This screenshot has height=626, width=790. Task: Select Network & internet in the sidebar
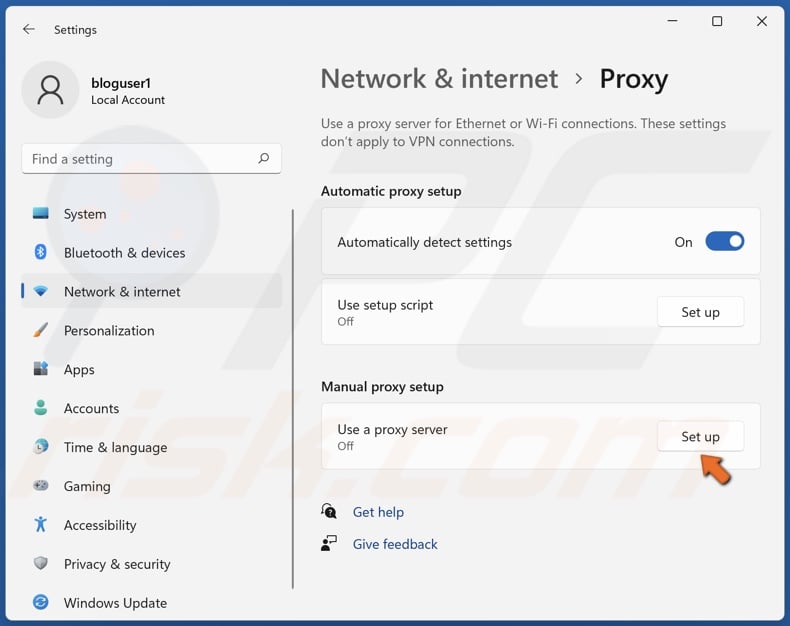tap(122, 292)
